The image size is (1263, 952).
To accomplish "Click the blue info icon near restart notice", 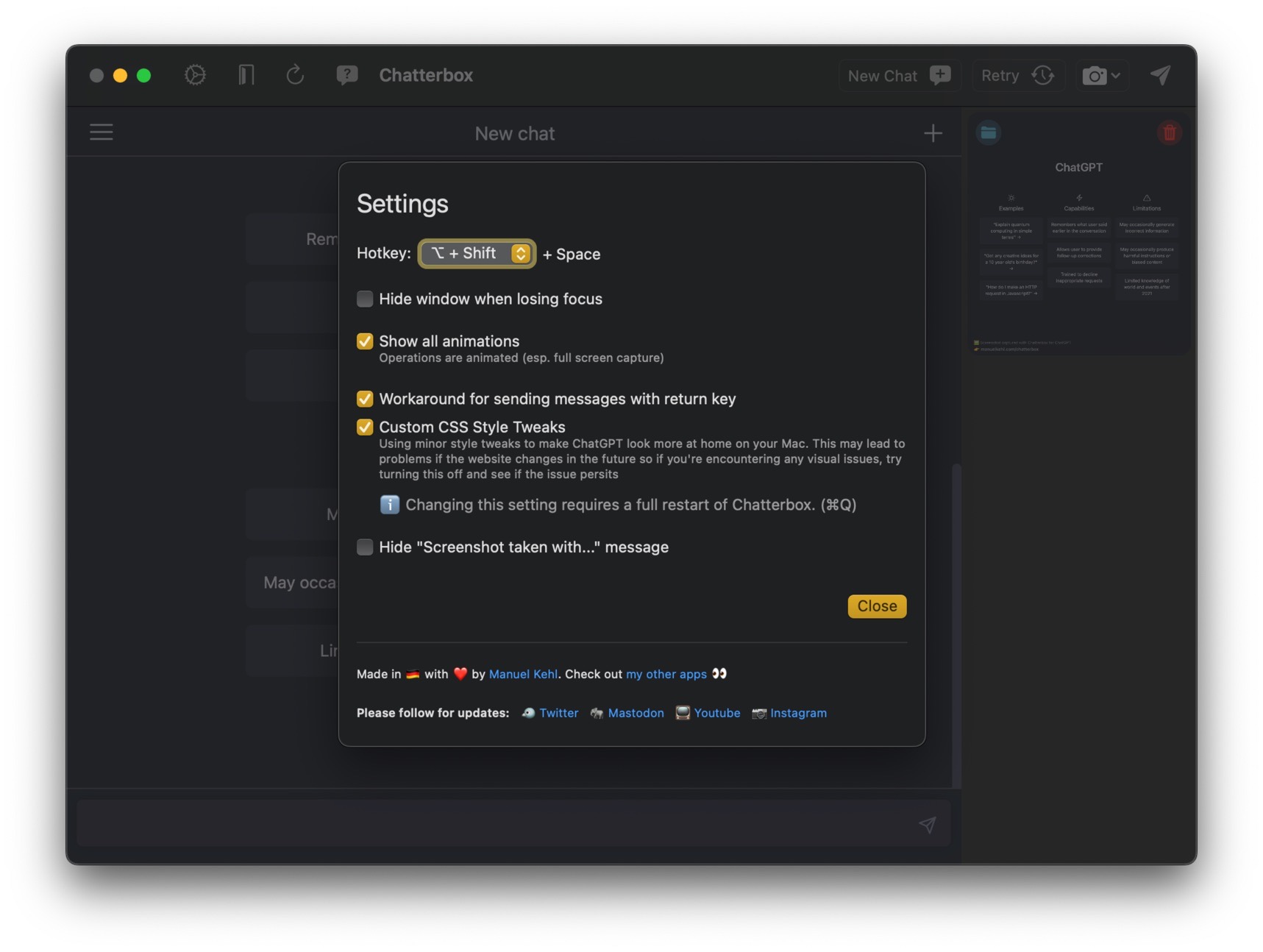I will (x=389, y=505).
